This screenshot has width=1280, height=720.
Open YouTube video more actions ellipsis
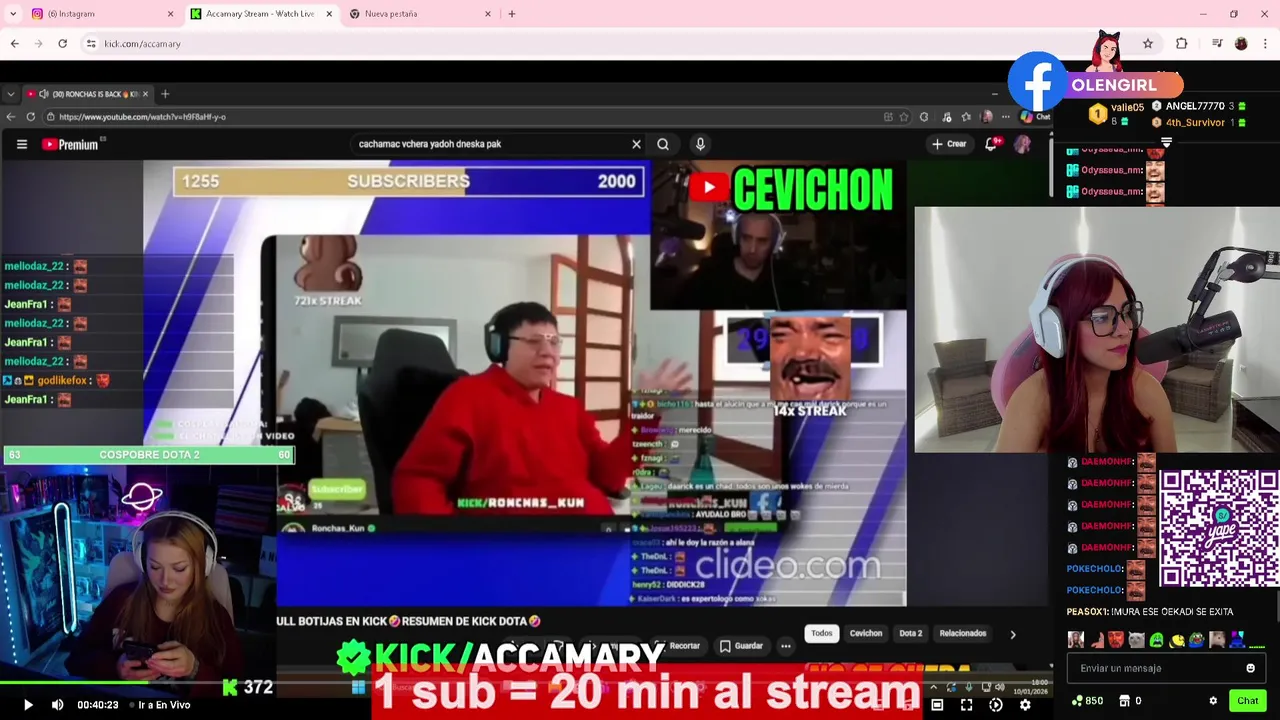point(786,646)
